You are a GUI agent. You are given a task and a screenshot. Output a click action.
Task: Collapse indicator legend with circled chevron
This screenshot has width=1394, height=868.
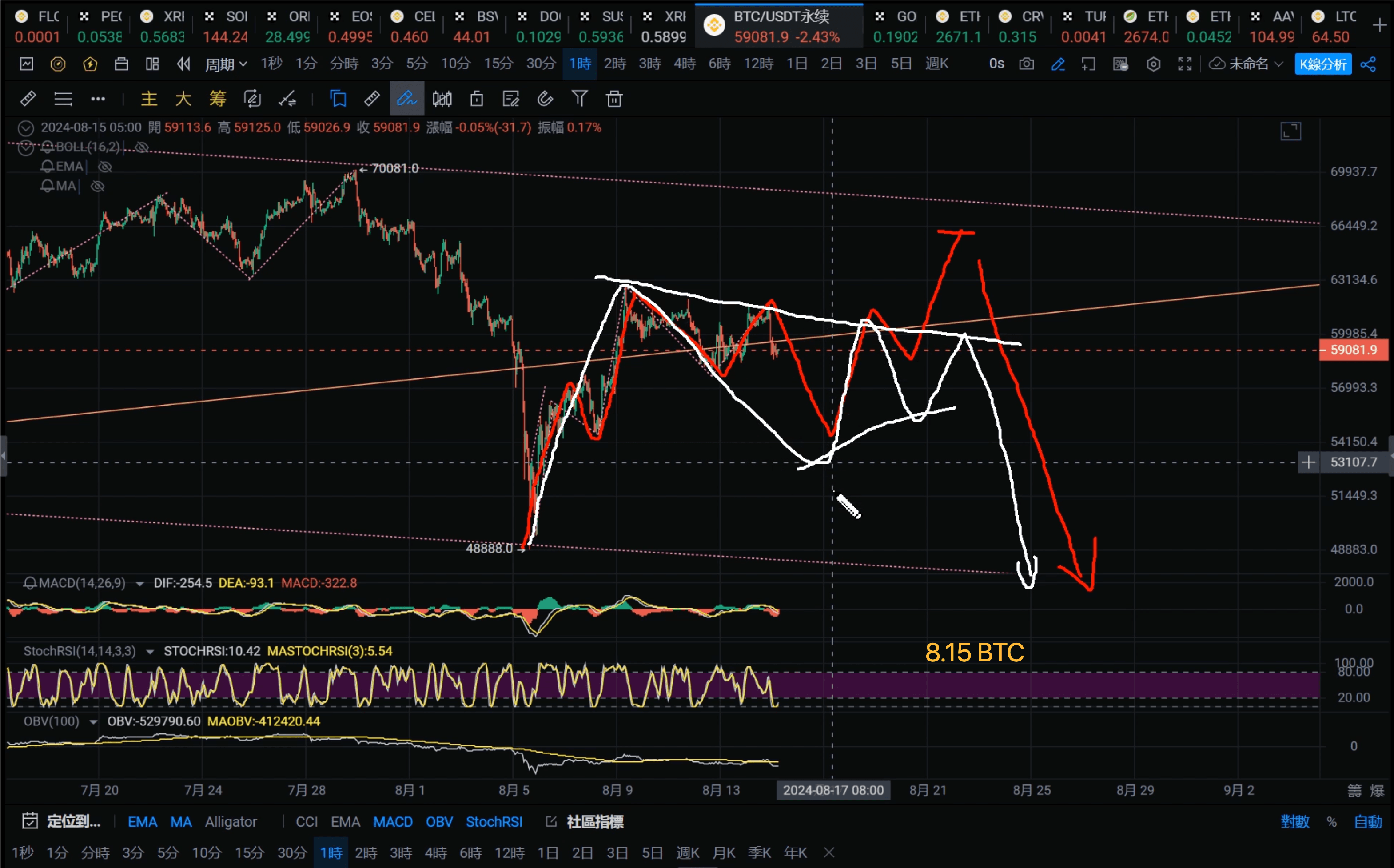25,128
